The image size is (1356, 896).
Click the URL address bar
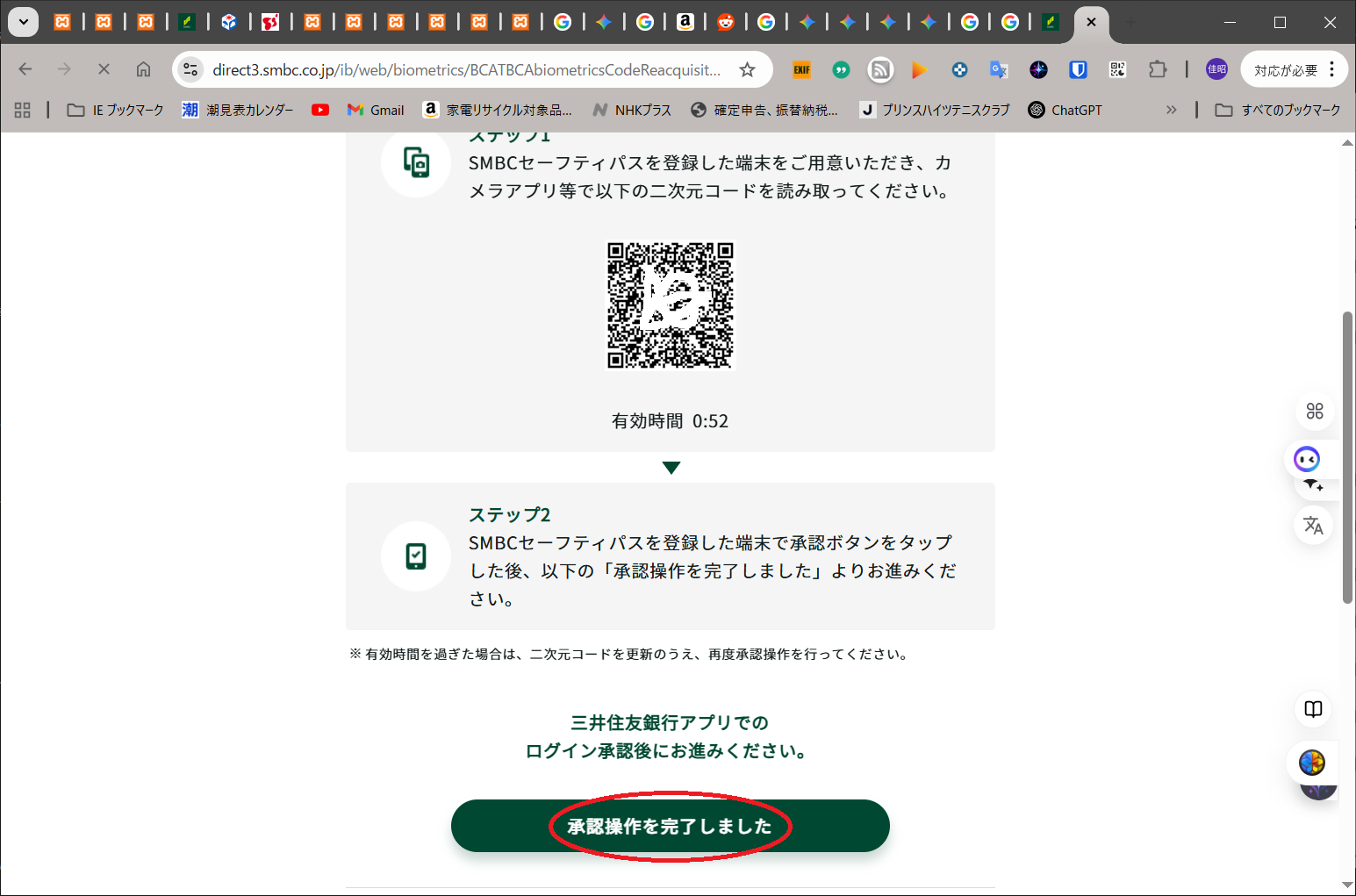pyautogui.click(x=465, y=70)
